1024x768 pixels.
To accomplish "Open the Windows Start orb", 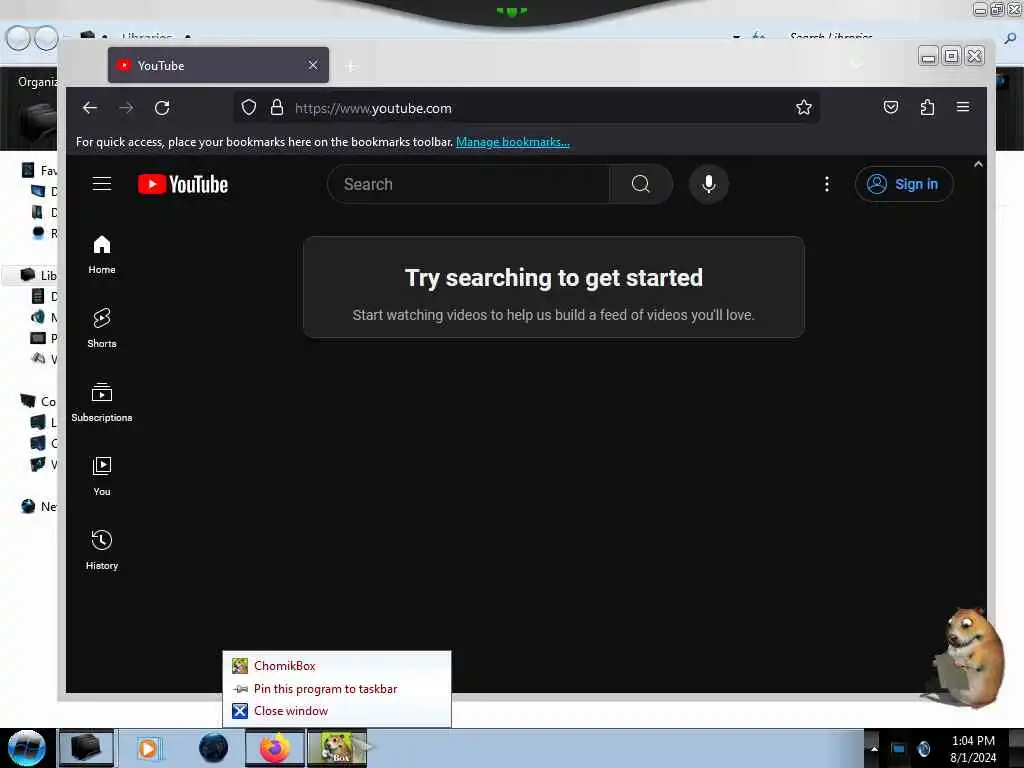I will click(x=27, y=748).
